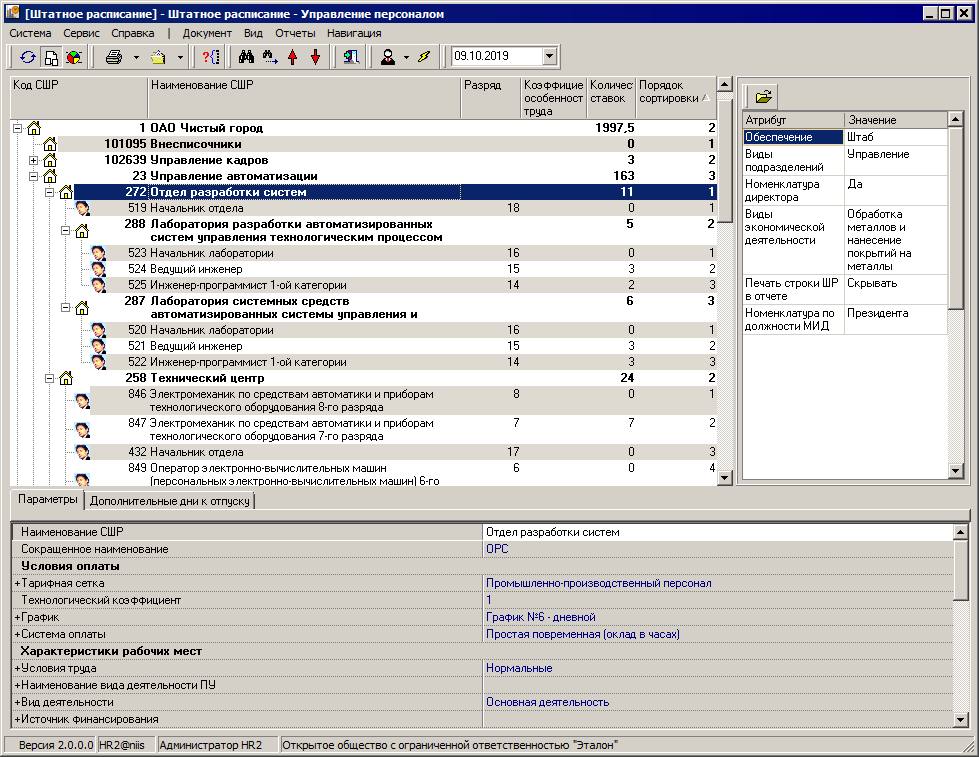
Task: Click scroll-down arrow of parameters list
Action: (960, 720)
